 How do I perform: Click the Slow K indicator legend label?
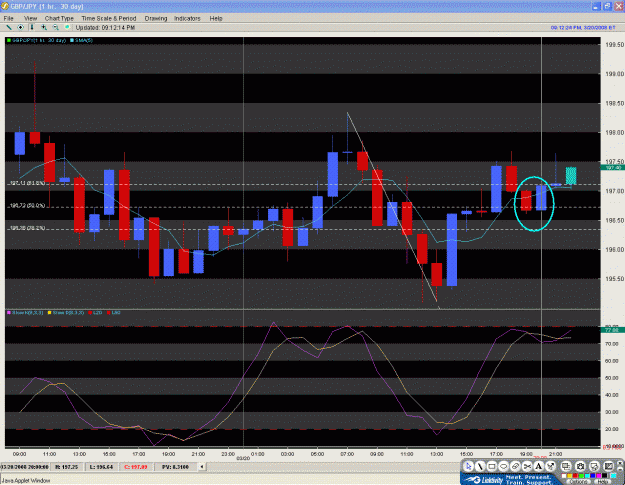(x=25, y=313)
